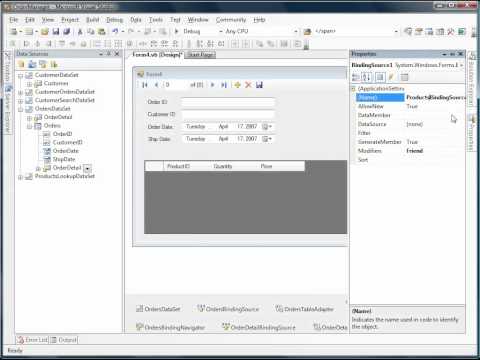Expand the CustomerSearchDataSet node
Screen dimensions: 480x360
(x=21, y=101)
